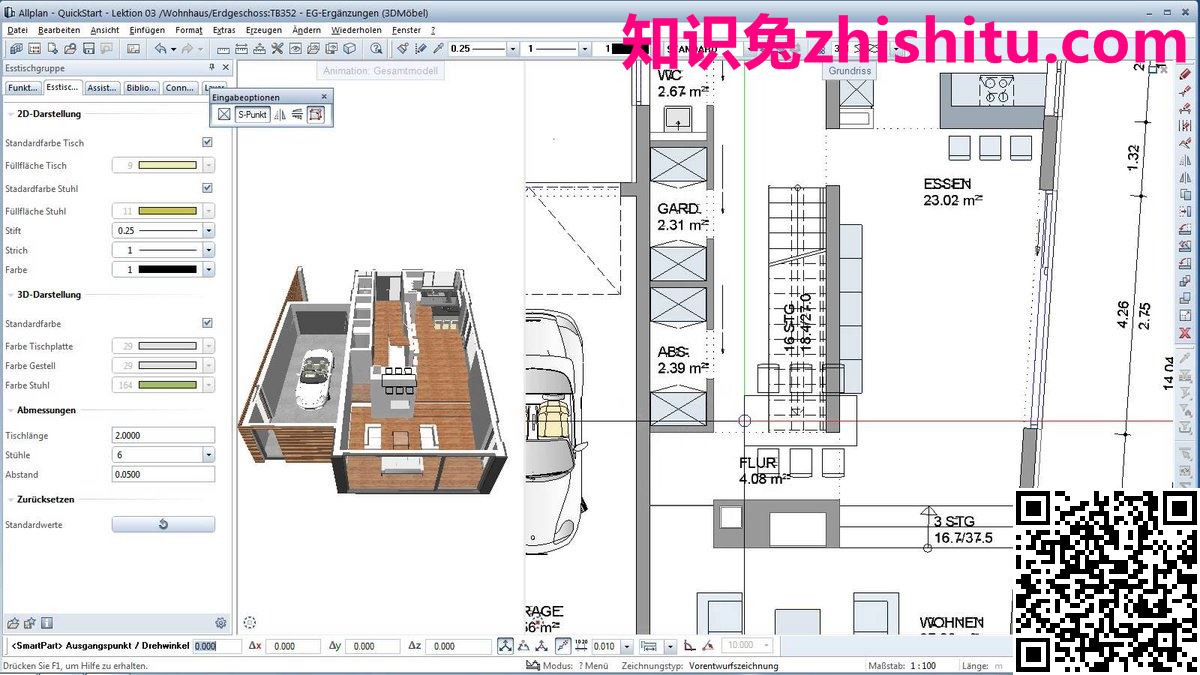The image size is (1200, 675).
Task: Open the Erzeugen menu
Action: pyautogui.click(x=264, y=30)
